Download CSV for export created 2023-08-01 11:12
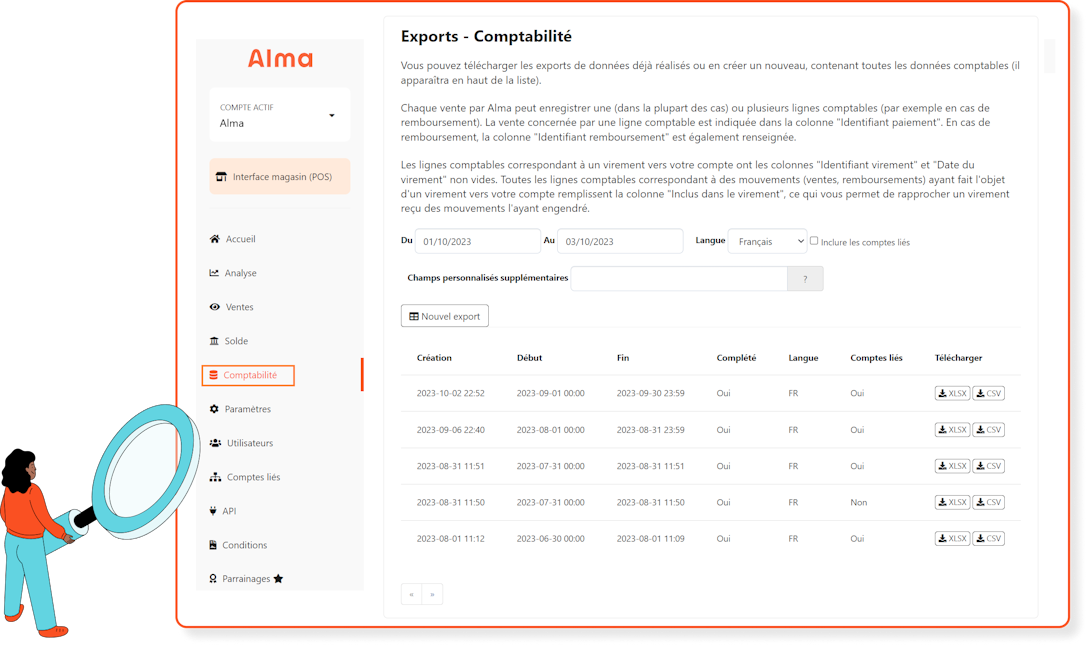 [x=989, y=538]
